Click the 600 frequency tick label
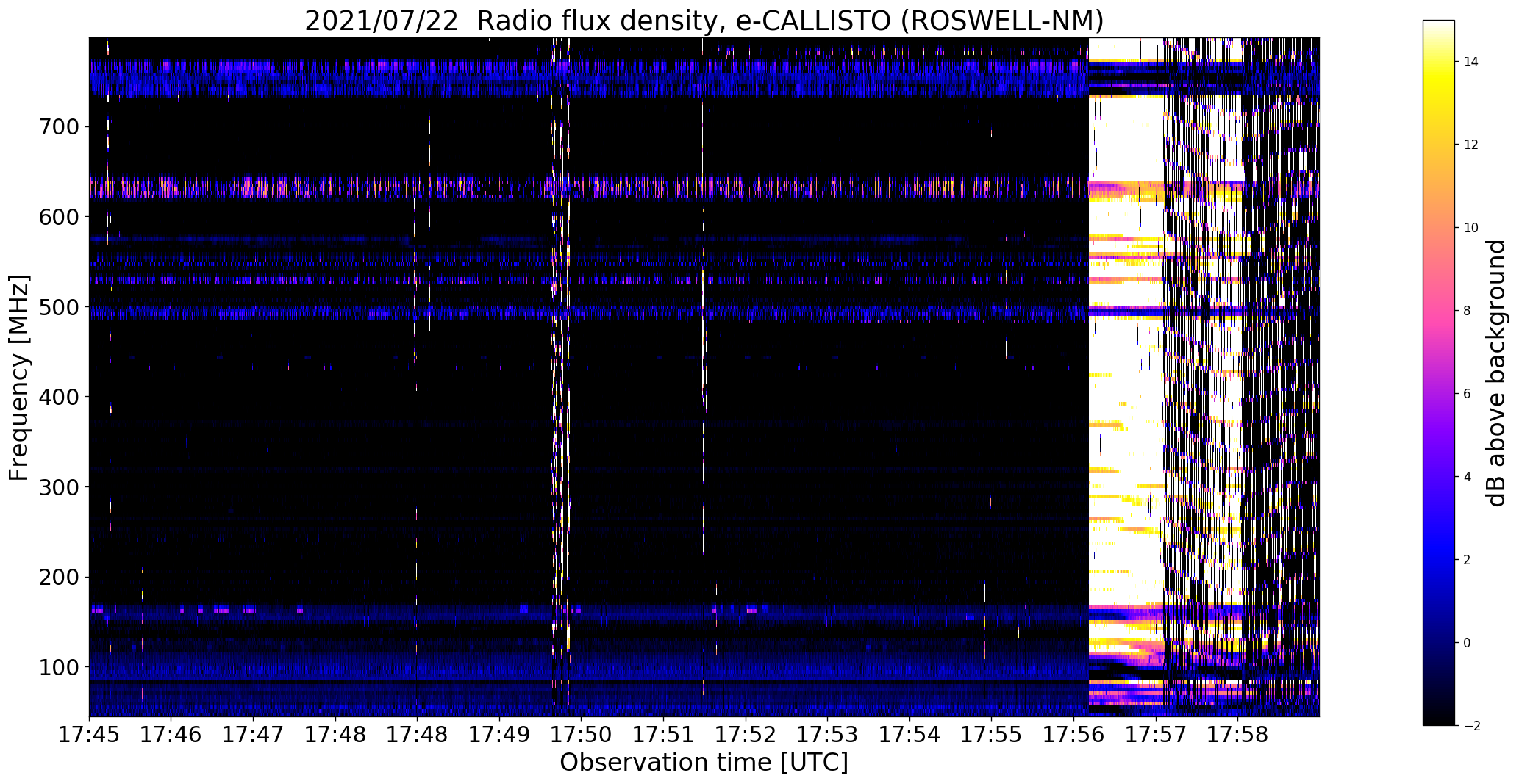 [57, 217]
